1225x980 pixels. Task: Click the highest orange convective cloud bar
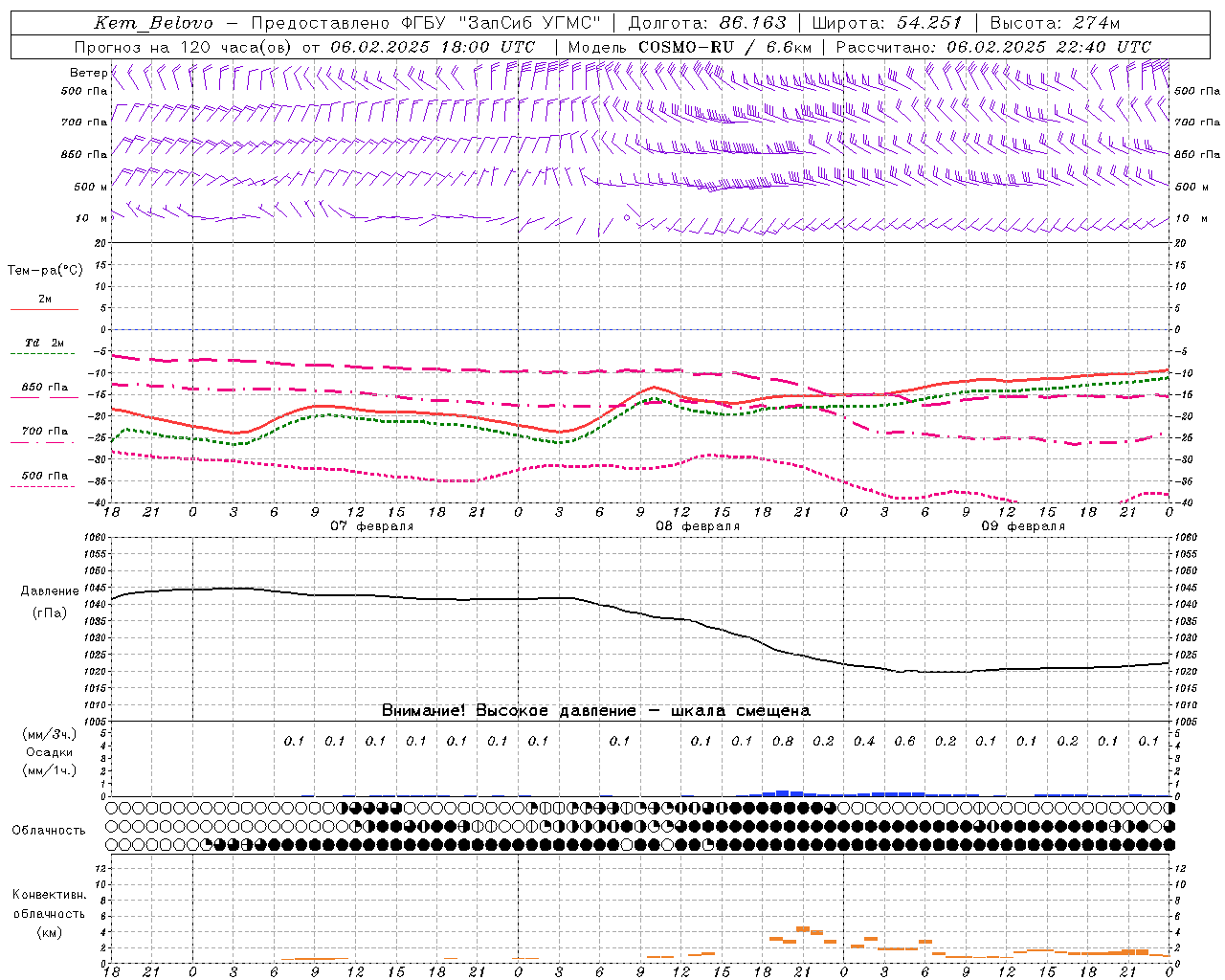(803, 928)
